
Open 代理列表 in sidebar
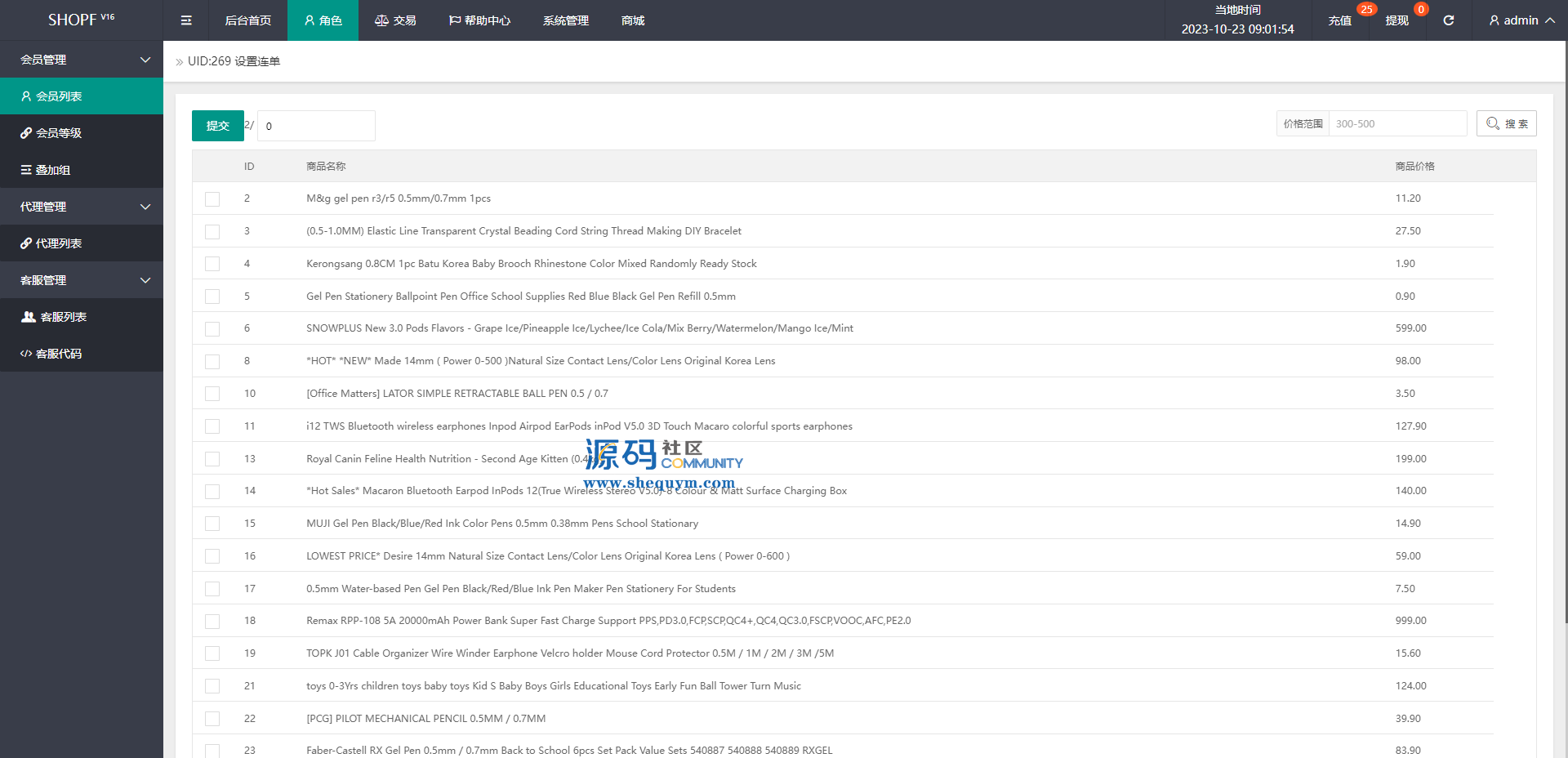[x=82, y=243]
